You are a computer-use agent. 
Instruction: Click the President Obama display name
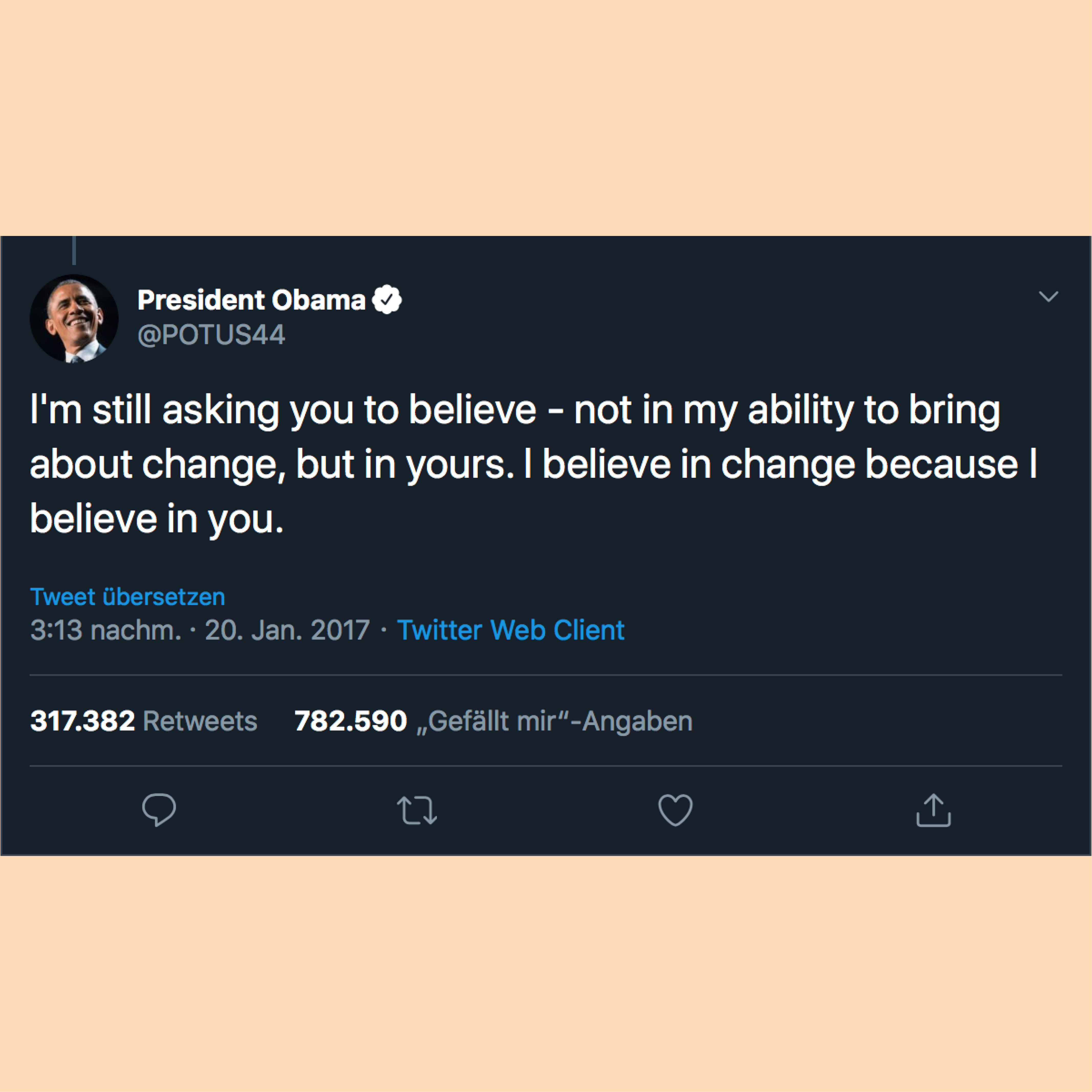pos(252,300)
